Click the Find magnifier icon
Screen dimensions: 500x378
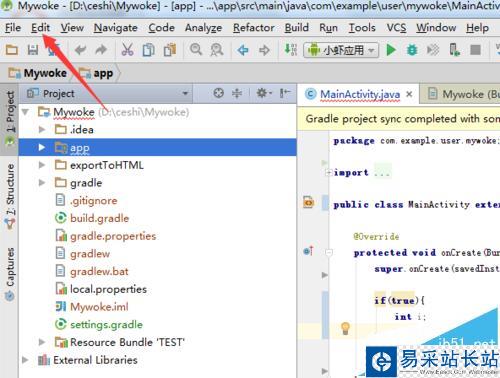196,50
